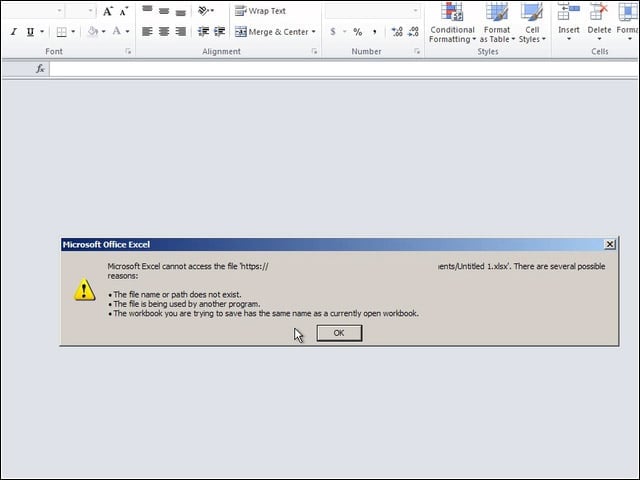Viewport: 640px width, 480px height.
Task: Open number format combo box
Action: tap(373, 11)
